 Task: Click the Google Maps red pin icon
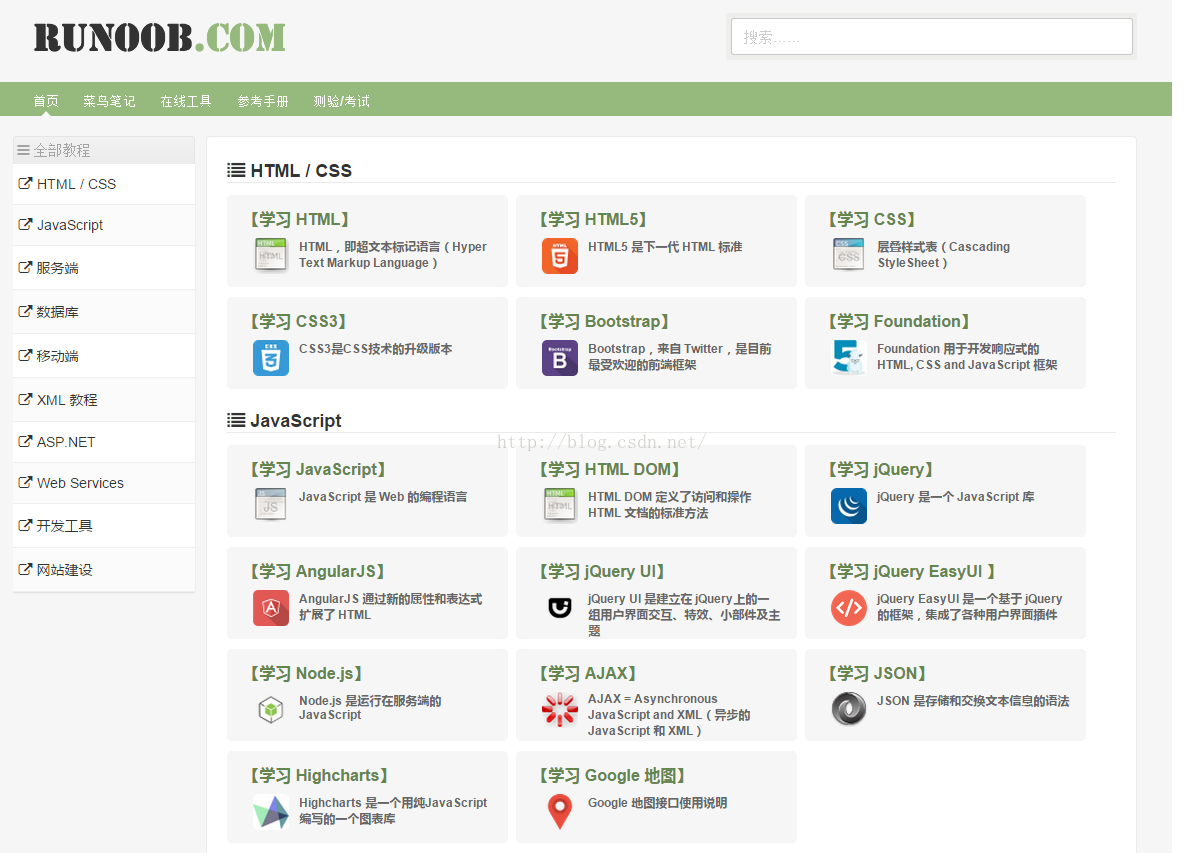click(565, 820)
